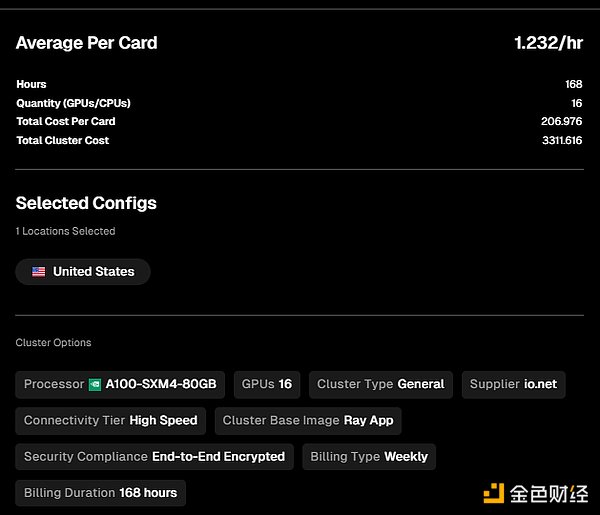Select the Billing Type Weekly chip
600x515 pixels.
[368, 457]
